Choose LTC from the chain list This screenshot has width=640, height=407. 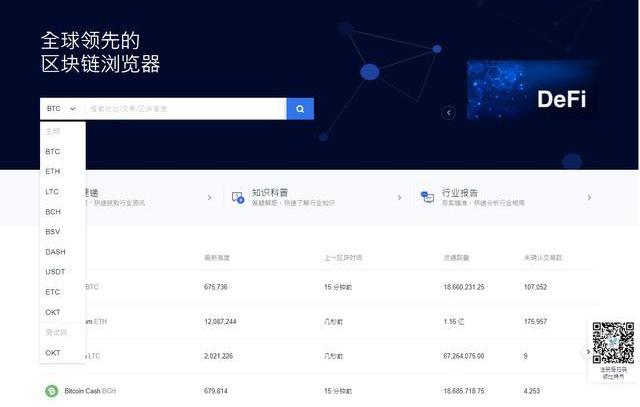click(x=53, y=191)
